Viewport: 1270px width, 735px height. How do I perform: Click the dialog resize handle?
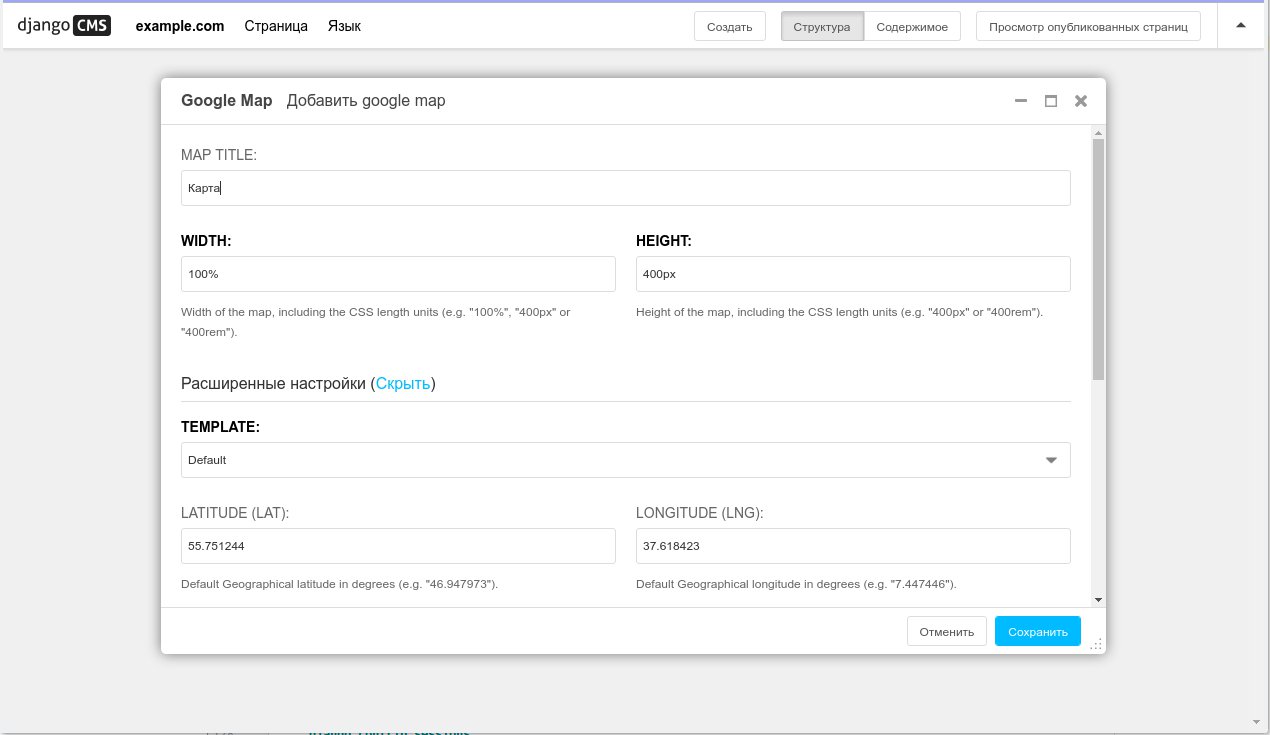[1096, 645]
